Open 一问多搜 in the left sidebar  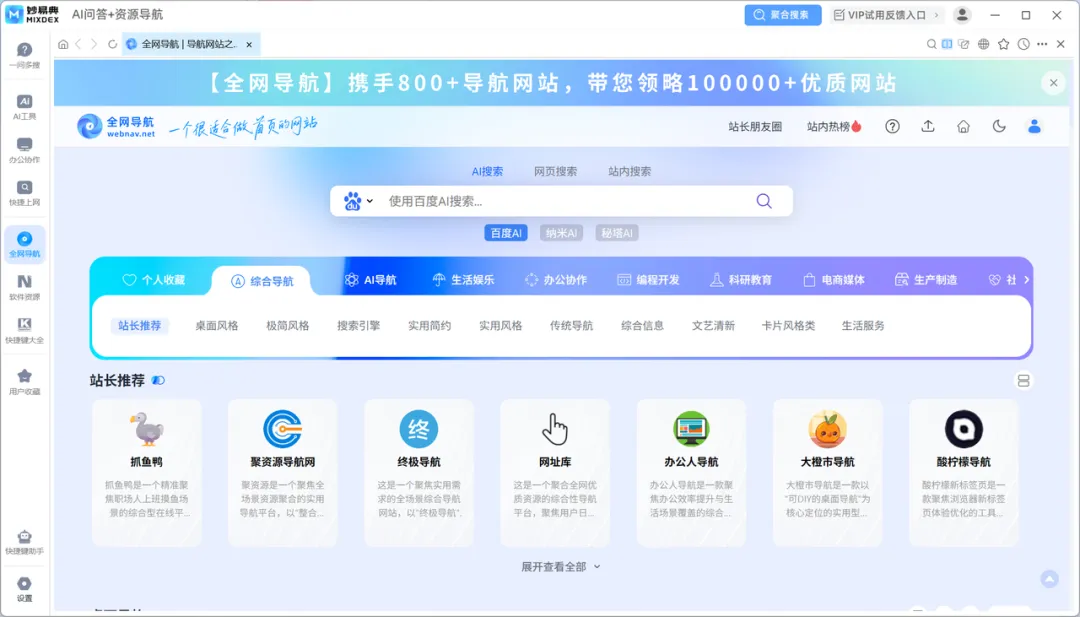click(24, 56)
